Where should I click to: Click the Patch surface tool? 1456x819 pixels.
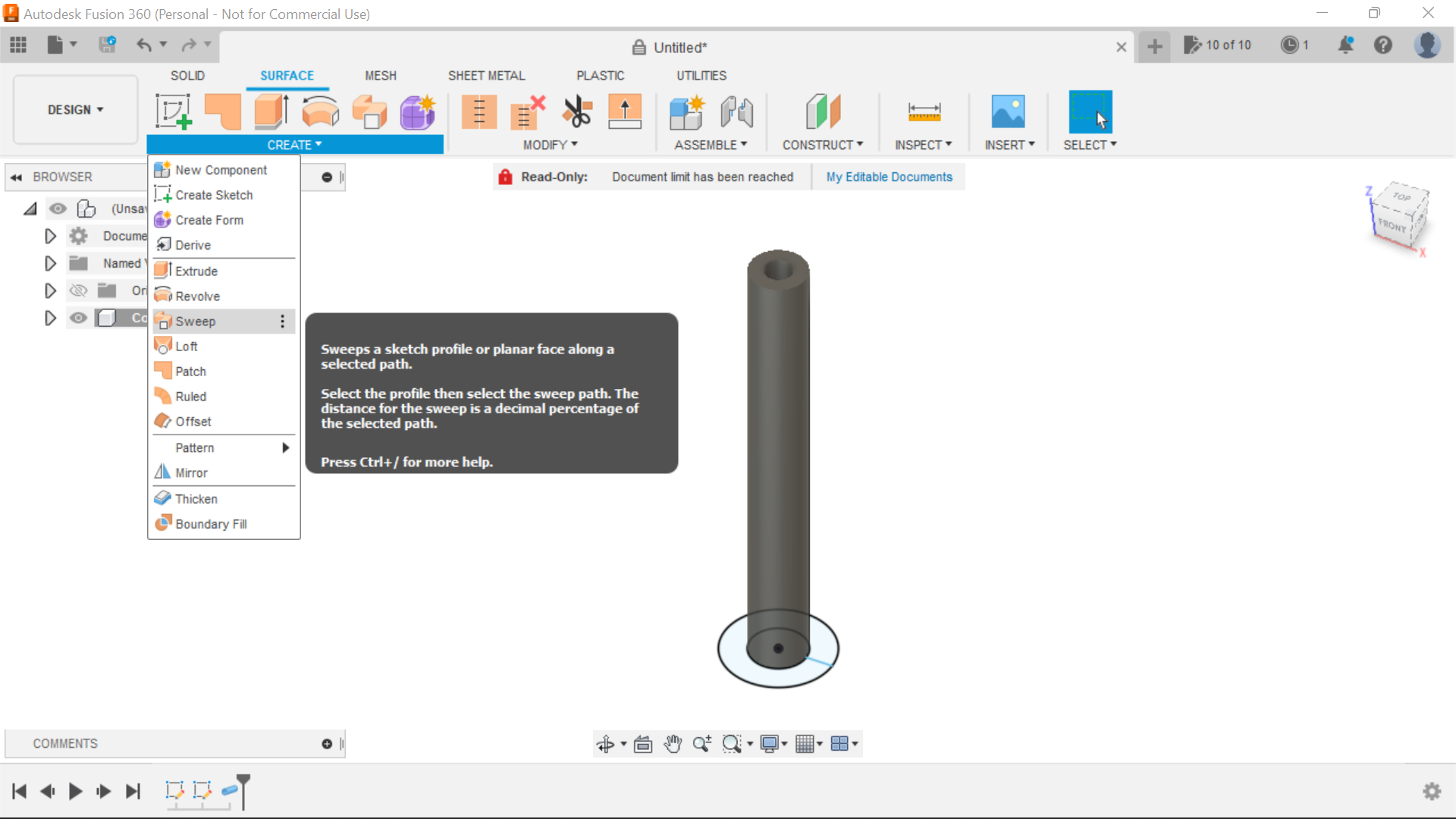coord(190,371)
